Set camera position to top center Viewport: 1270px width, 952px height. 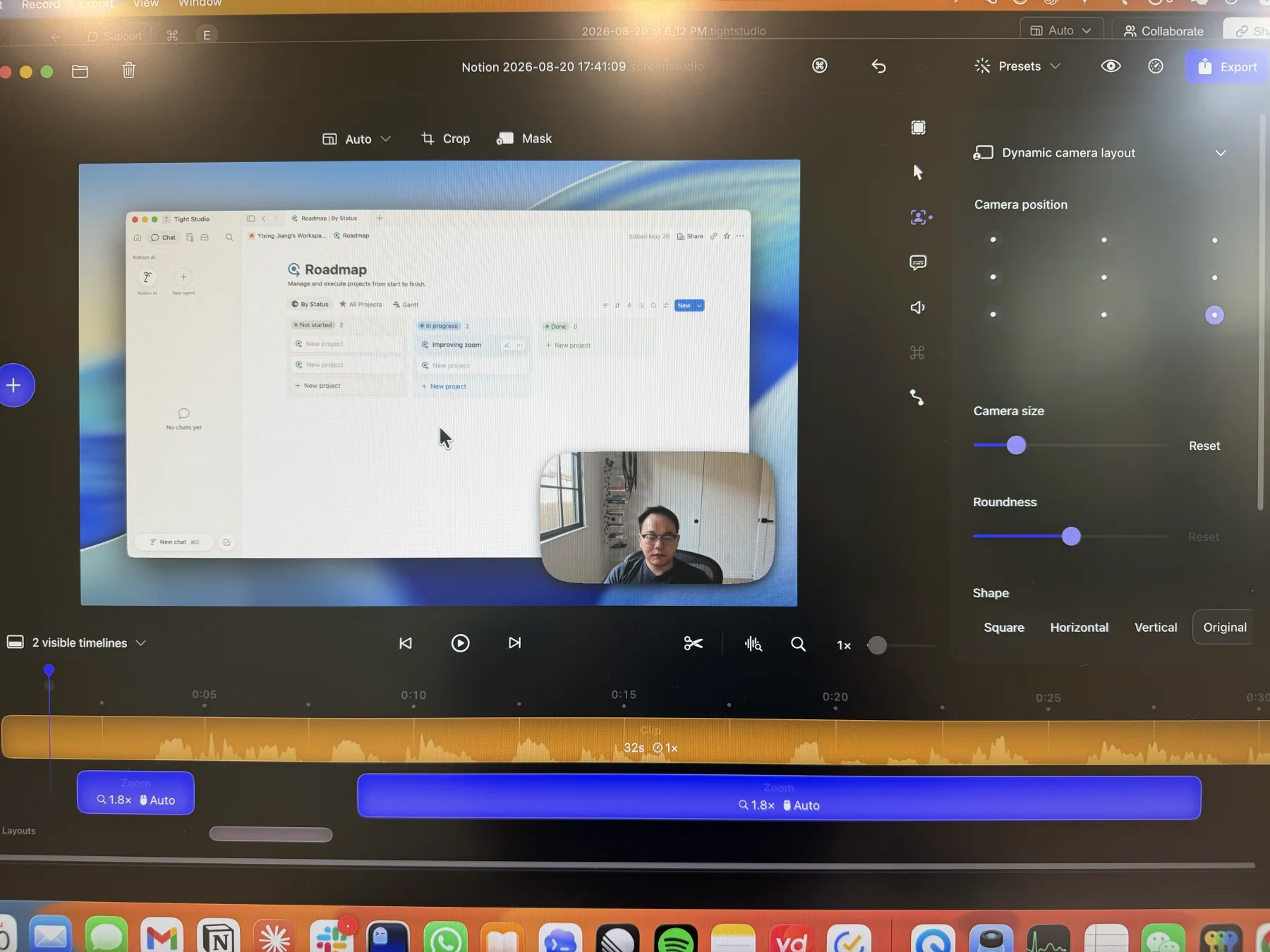click(x=1103, y=240)
